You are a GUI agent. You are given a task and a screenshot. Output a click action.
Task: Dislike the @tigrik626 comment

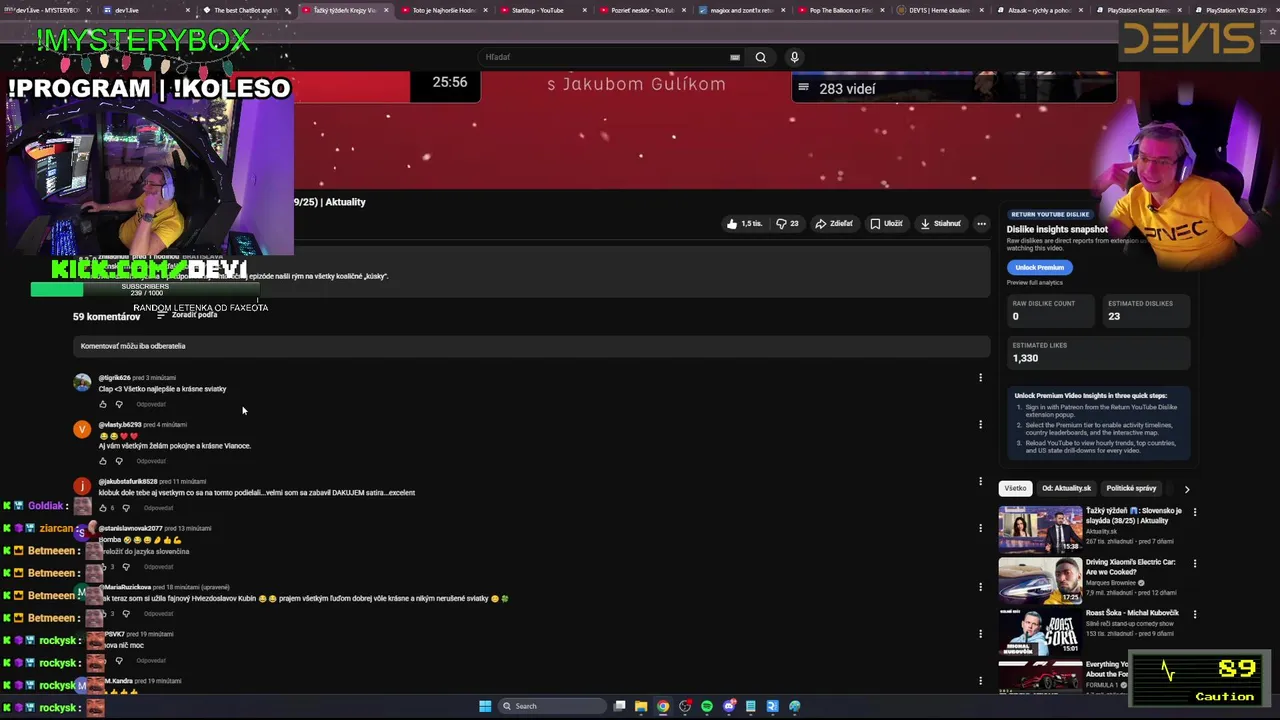(x=119, y=404)
